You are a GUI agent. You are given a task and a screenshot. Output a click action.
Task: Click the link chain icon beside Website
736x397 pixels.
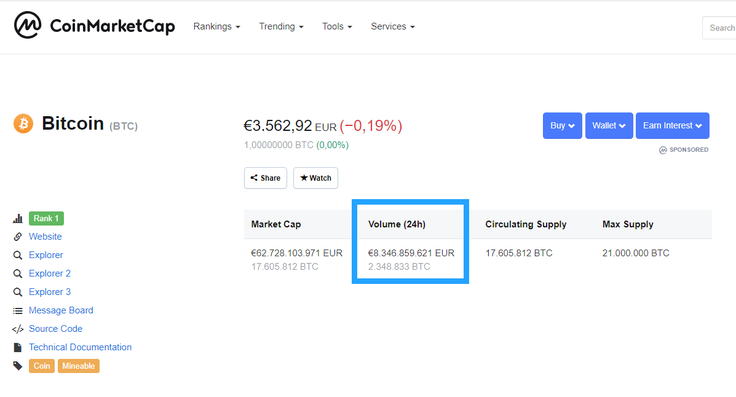tap(18, 237)
